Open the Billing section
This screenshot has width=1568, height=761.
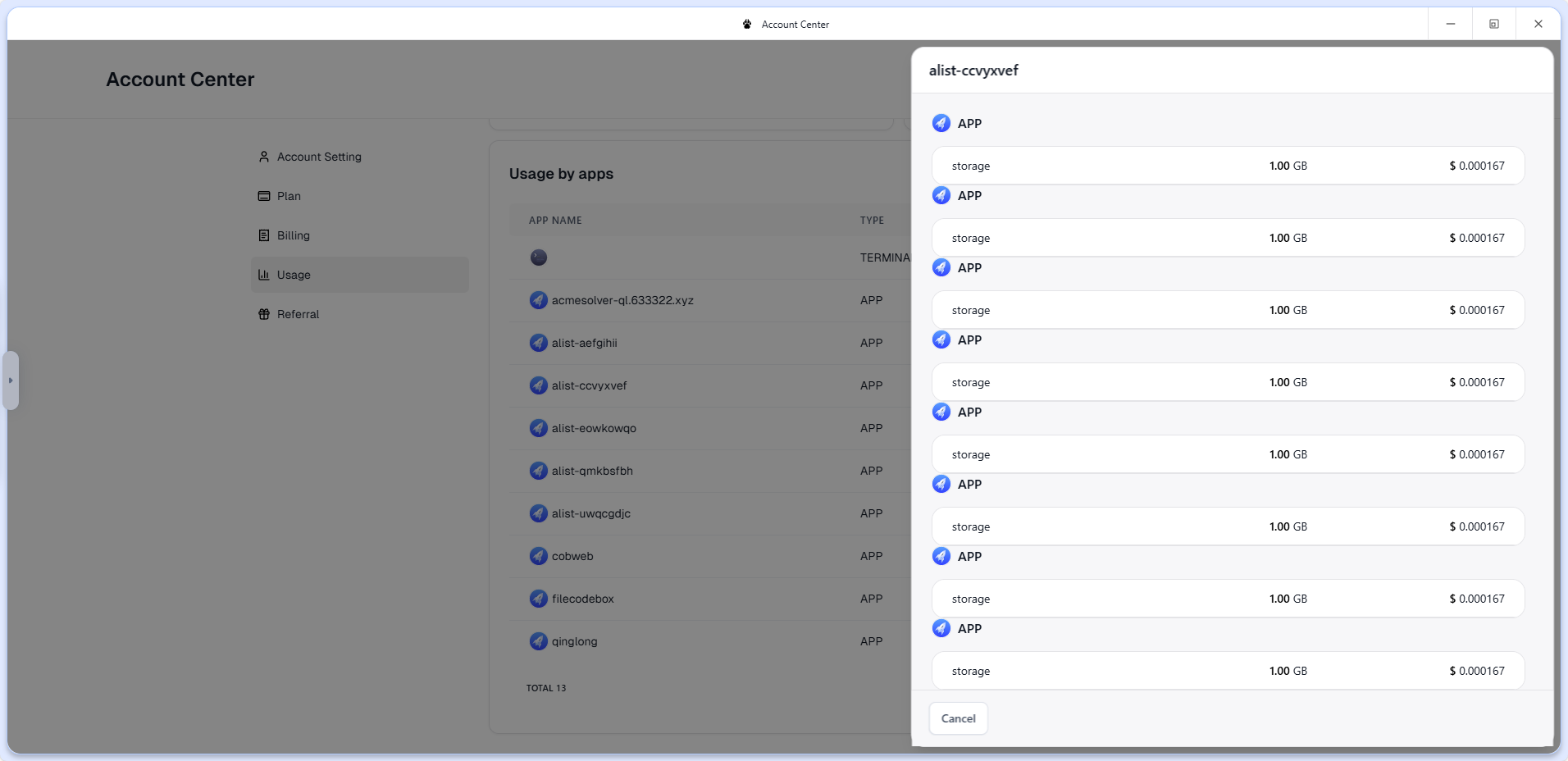[293, 235]
